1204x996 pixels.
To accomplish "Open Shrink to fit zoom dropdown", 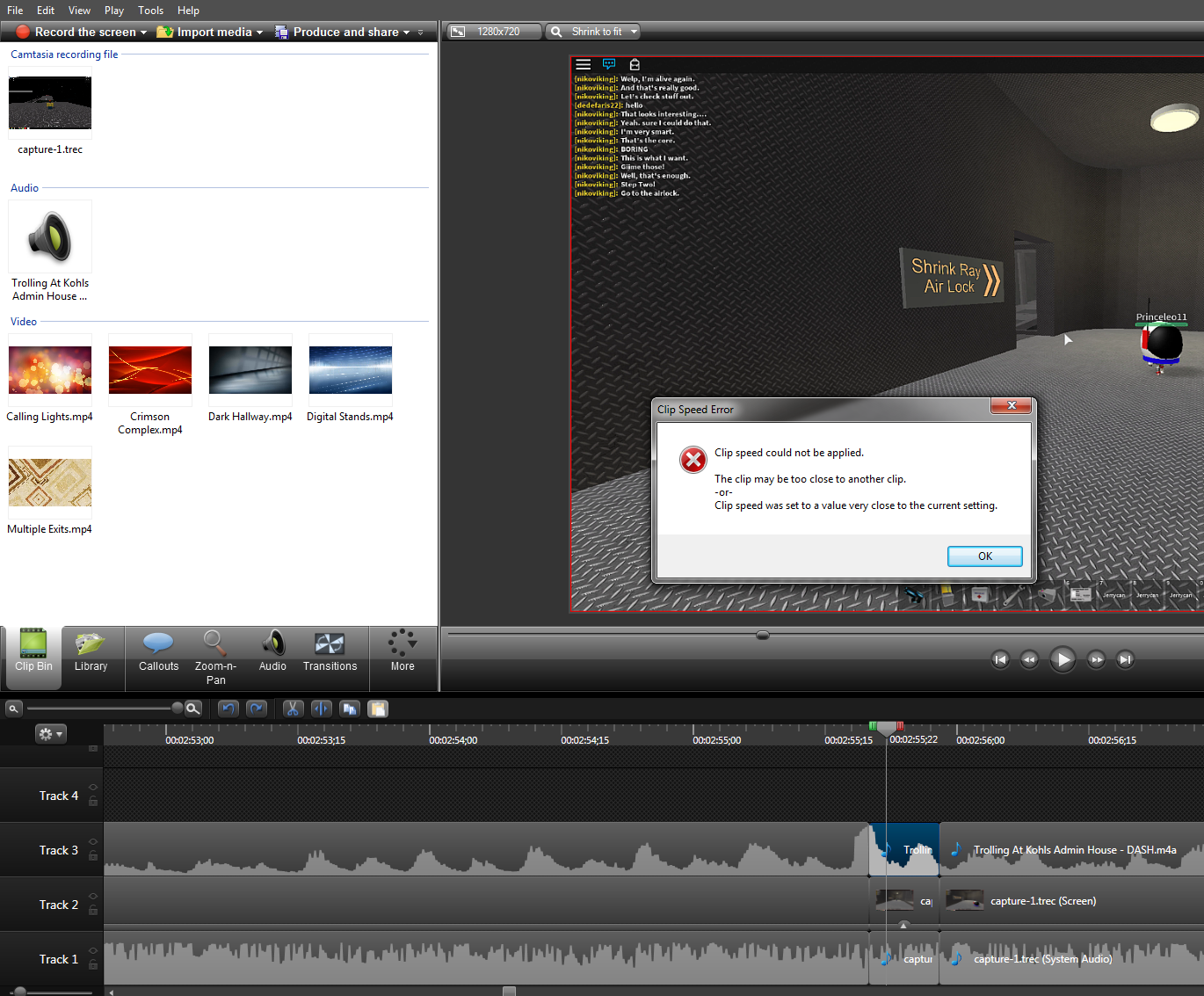I will [x=593, y=32].
